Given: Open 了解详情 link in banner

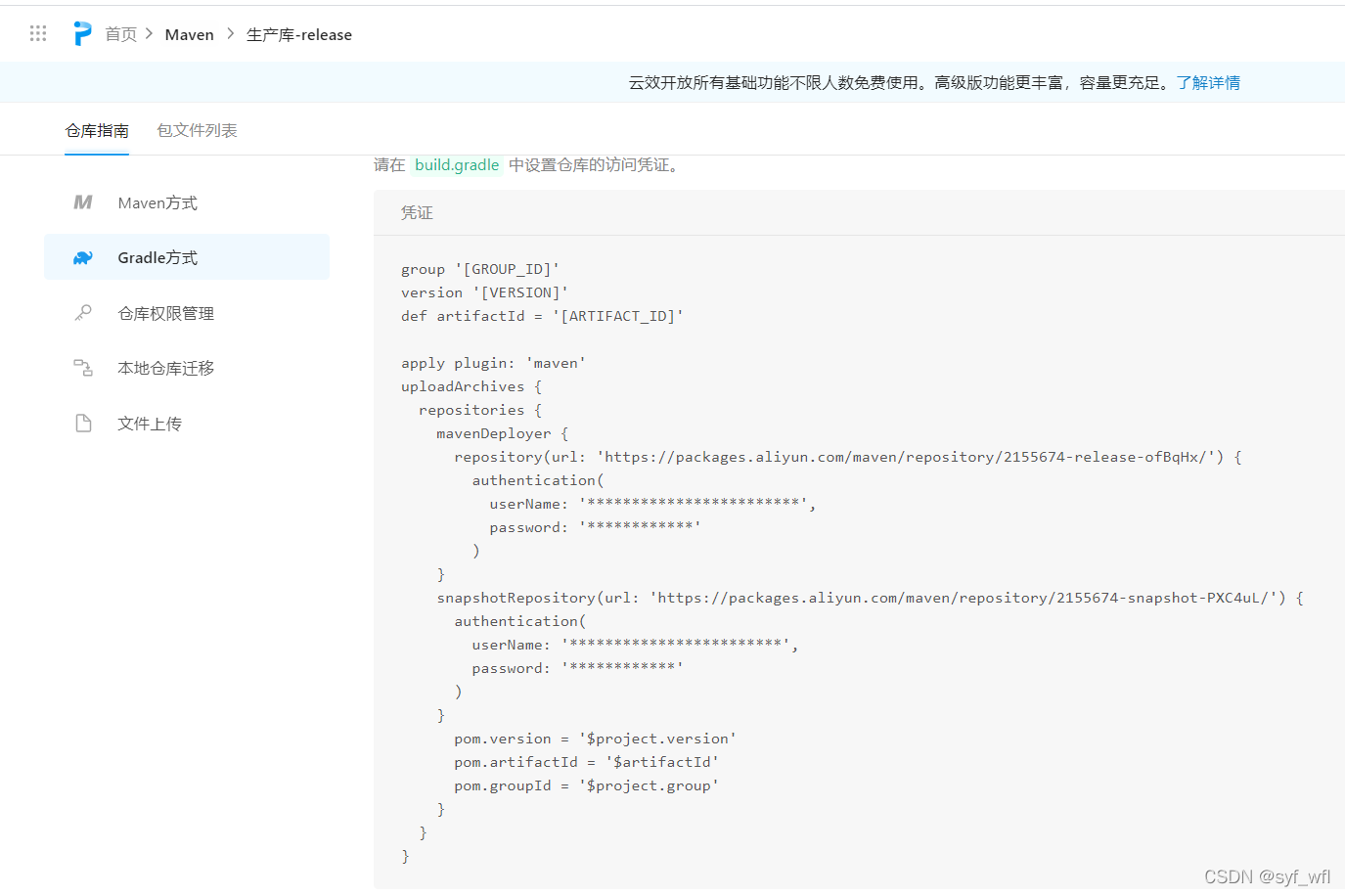Looking at the screenshot, I should point(1208,83).
